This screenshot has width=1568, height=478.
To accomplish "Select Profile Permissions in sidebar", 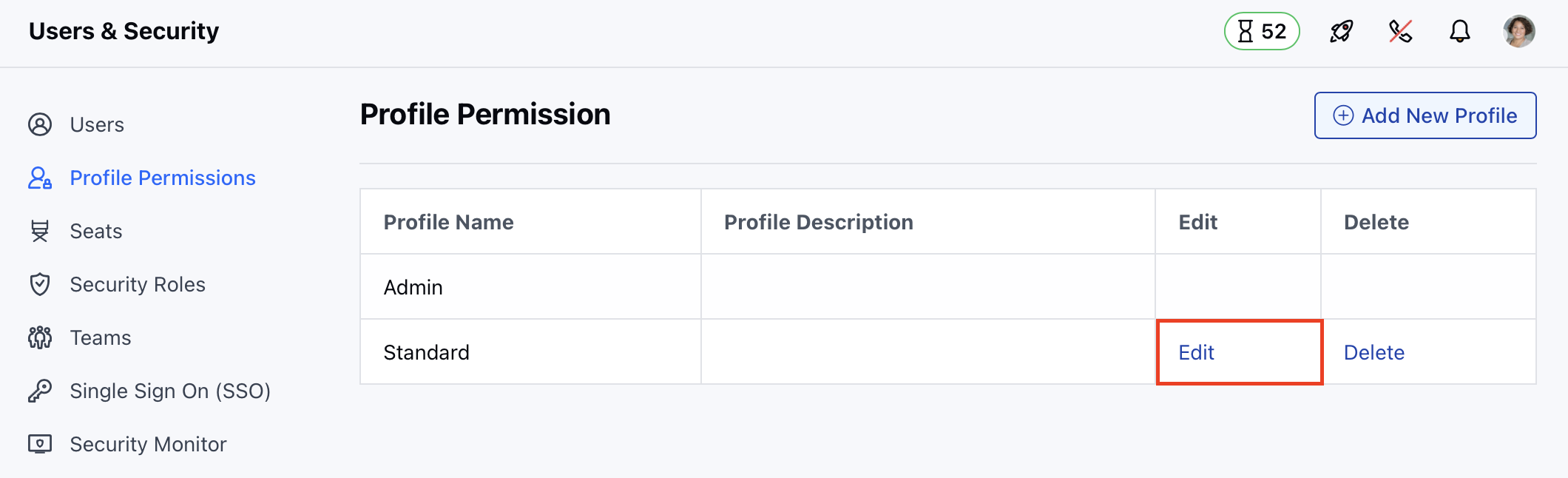I will click(x=163, y=178).
